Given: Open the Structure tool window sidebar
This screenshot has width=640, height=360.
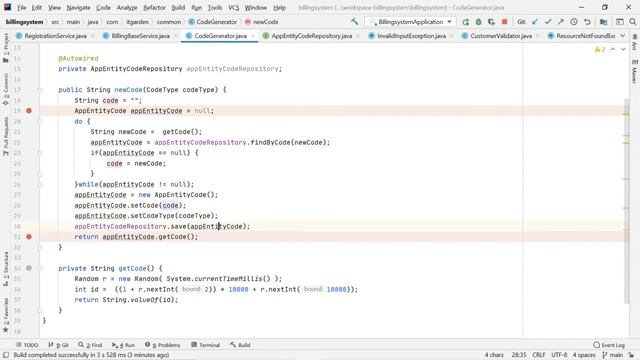Looking at the screenshot, I should point(6,269).
